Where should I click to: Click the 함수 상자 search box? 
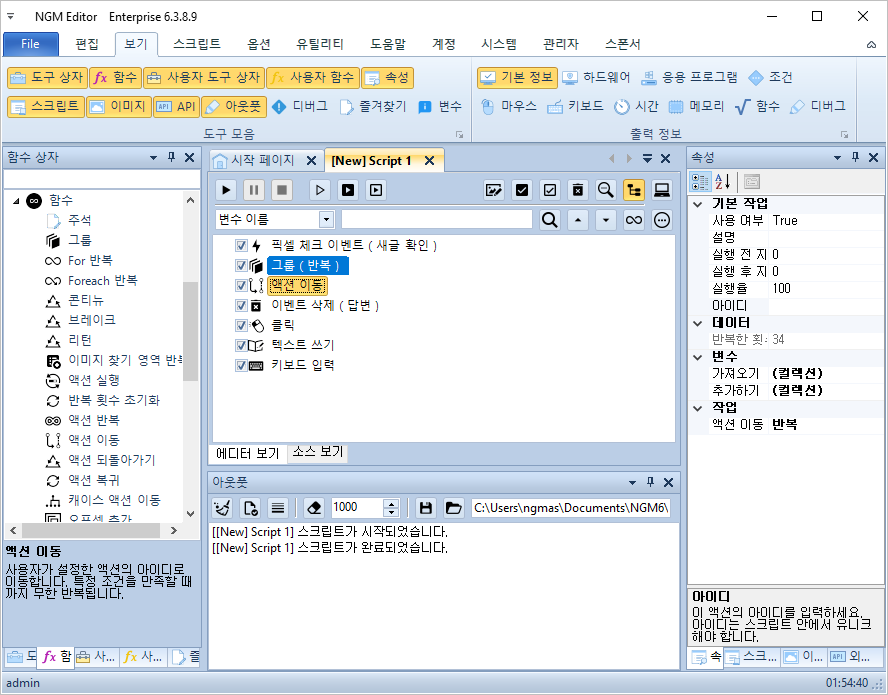[102, 179]
